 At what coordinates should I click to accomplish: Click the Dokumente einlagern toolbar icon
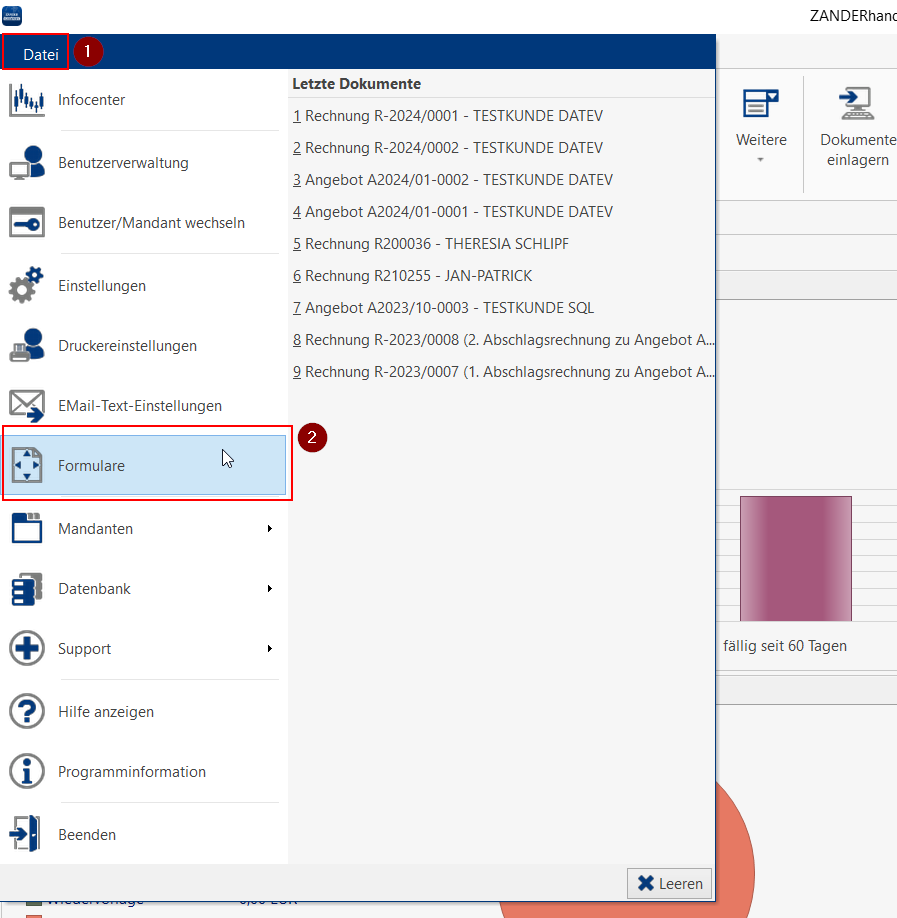pos(857,104)
